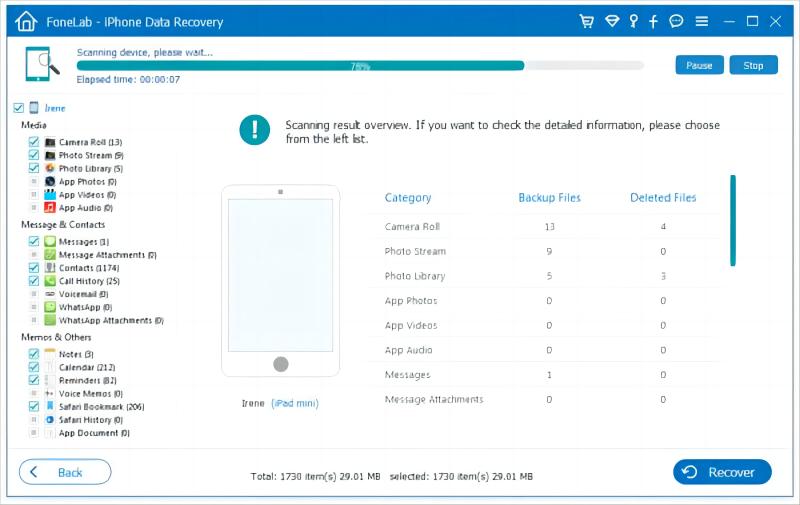Screen dimensions: 800x505
Task: Toggle the Contacts checkbox
Action: (x=34, y=268)
